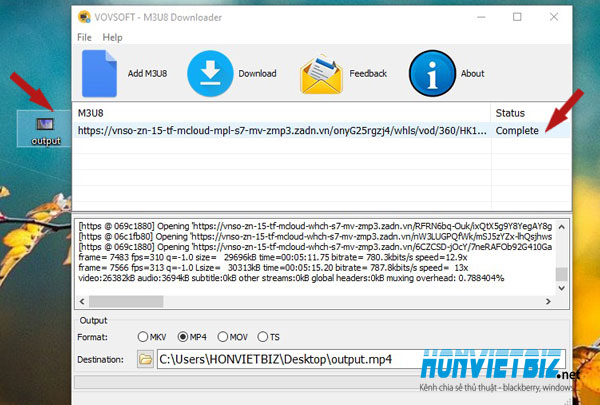Click the log scroll up arrow
This screenshot has height=405, width=600.
pos(561,227)
